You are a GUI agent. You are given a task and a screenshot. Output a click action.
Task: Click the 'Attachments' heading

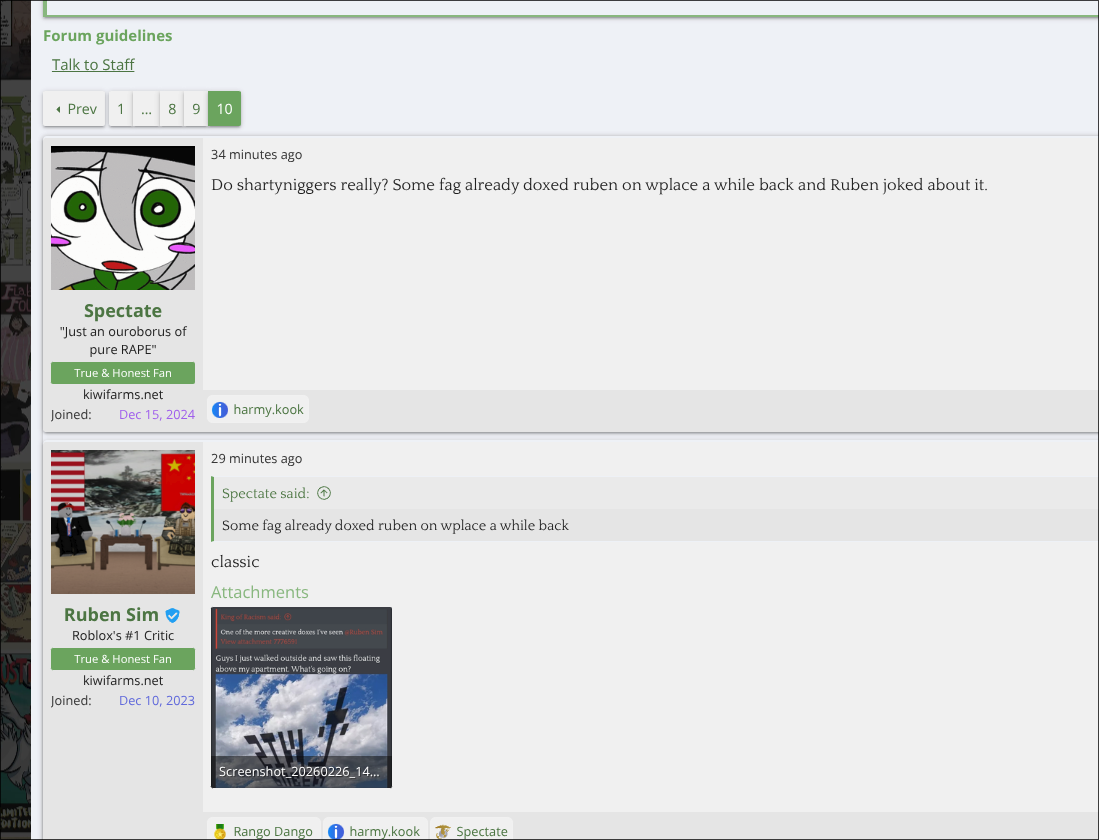[x=259, y=592]
